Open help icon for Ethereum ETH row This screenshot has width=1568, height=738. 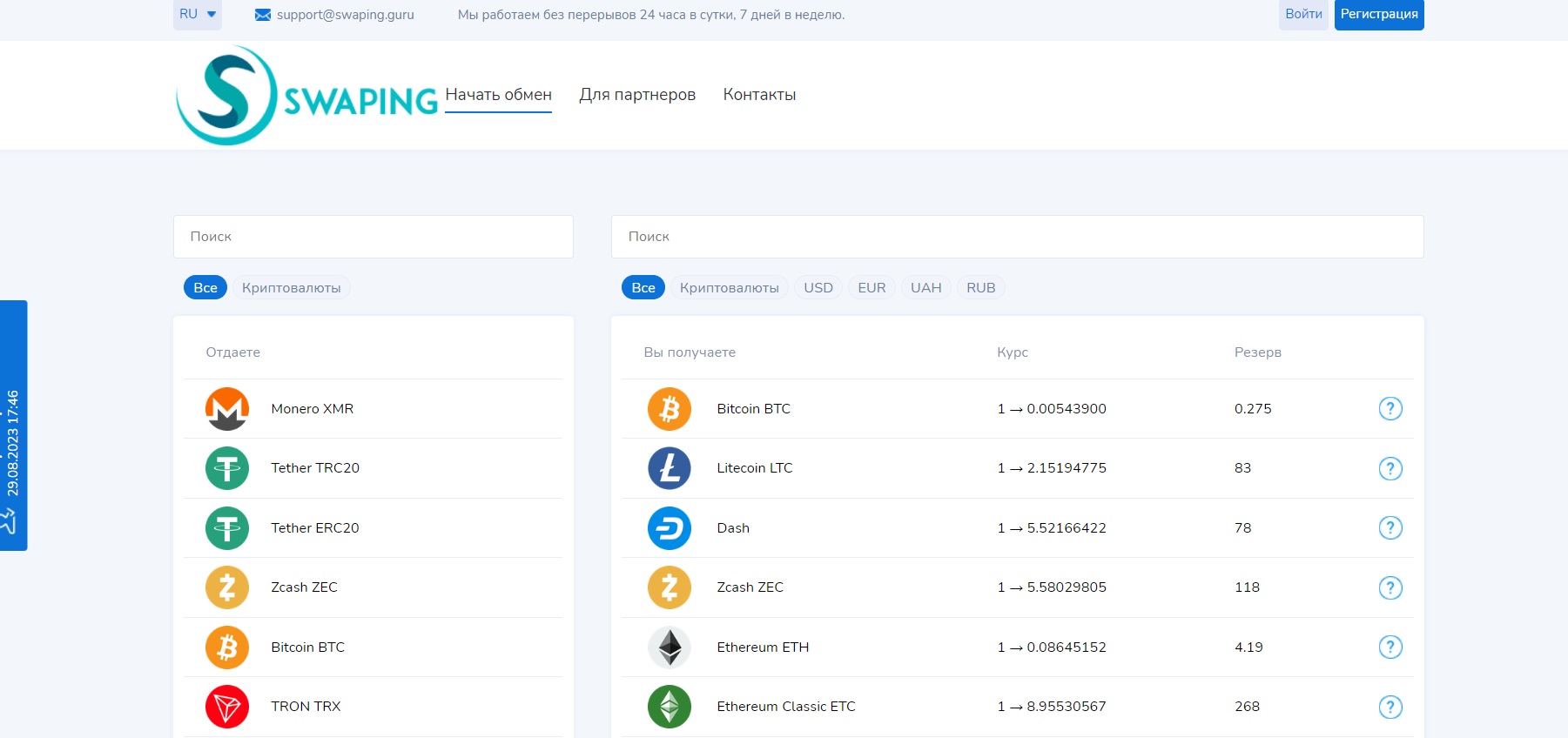(1390, 647)
